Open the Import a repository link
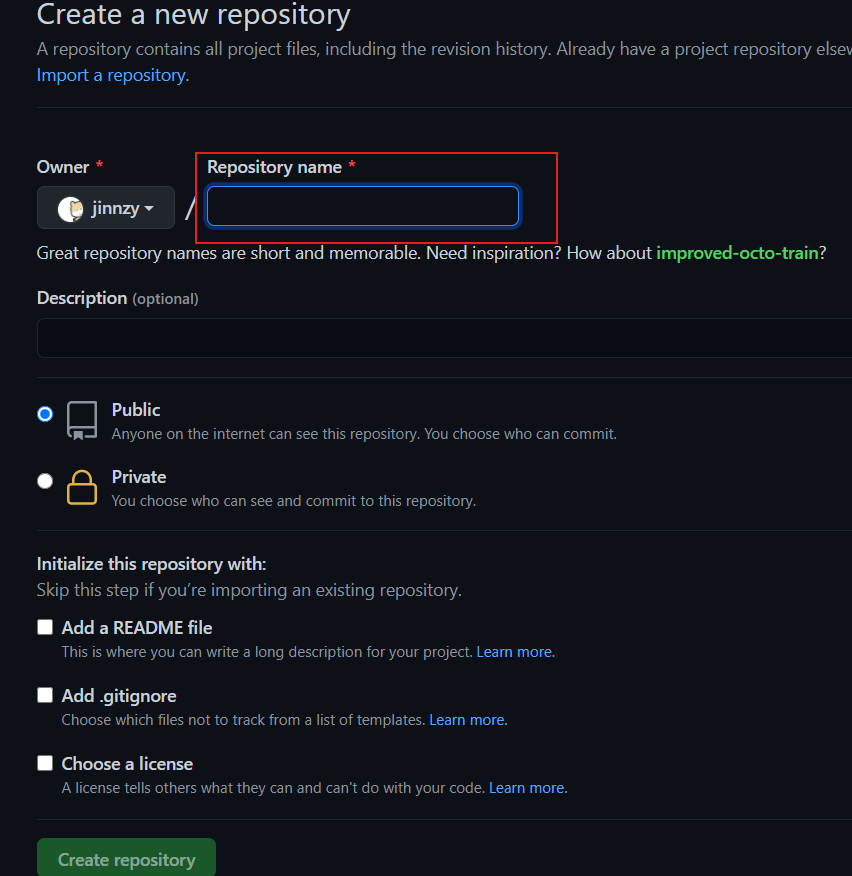This screenshot has width=852, height=876. point(112,75)
